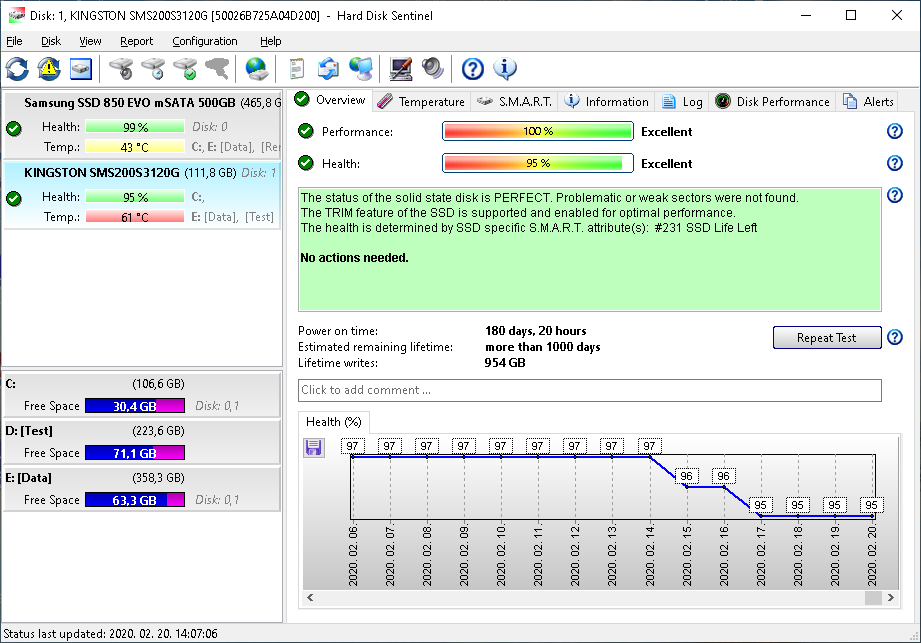Save the health graph using the floppy icon
This screenshot has width=921, height=643.
314,447
